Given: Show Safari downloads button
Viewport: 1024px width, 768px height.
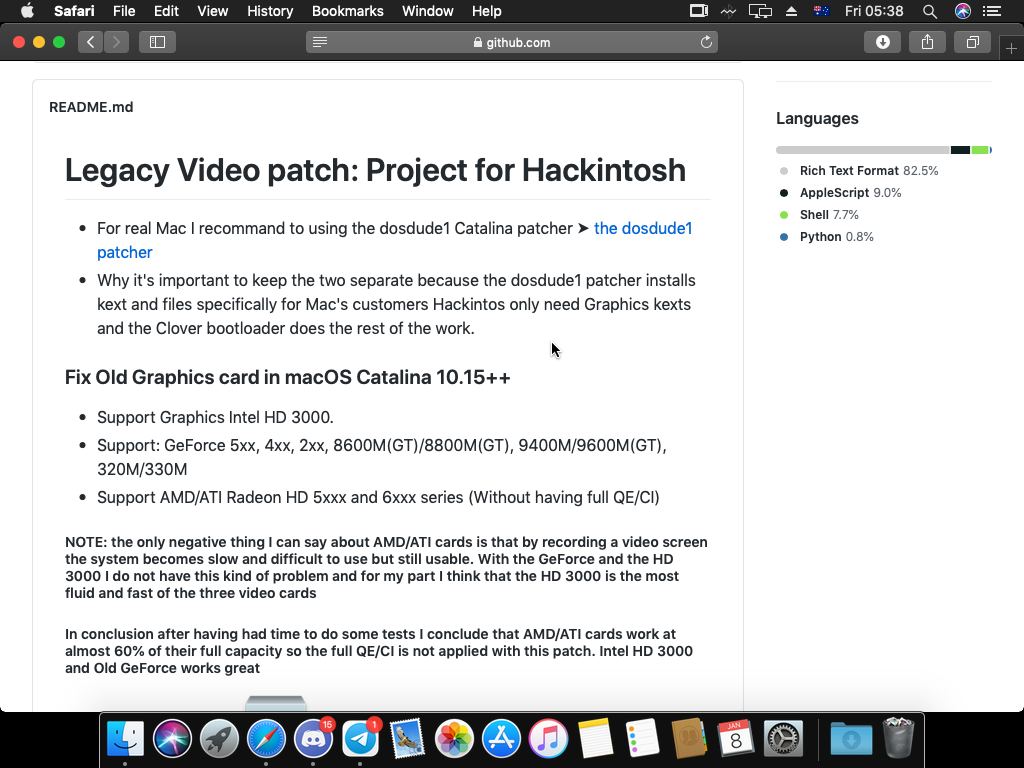Looking at the screenshot, I should pyautogui.click(x=882, y=42).
